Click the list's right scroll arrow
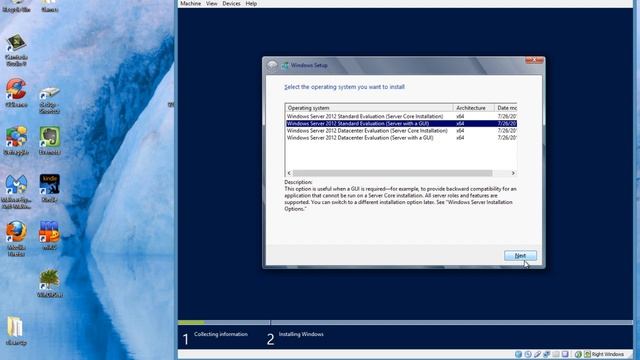Screen dimensions: 640x360 [513, 173]
